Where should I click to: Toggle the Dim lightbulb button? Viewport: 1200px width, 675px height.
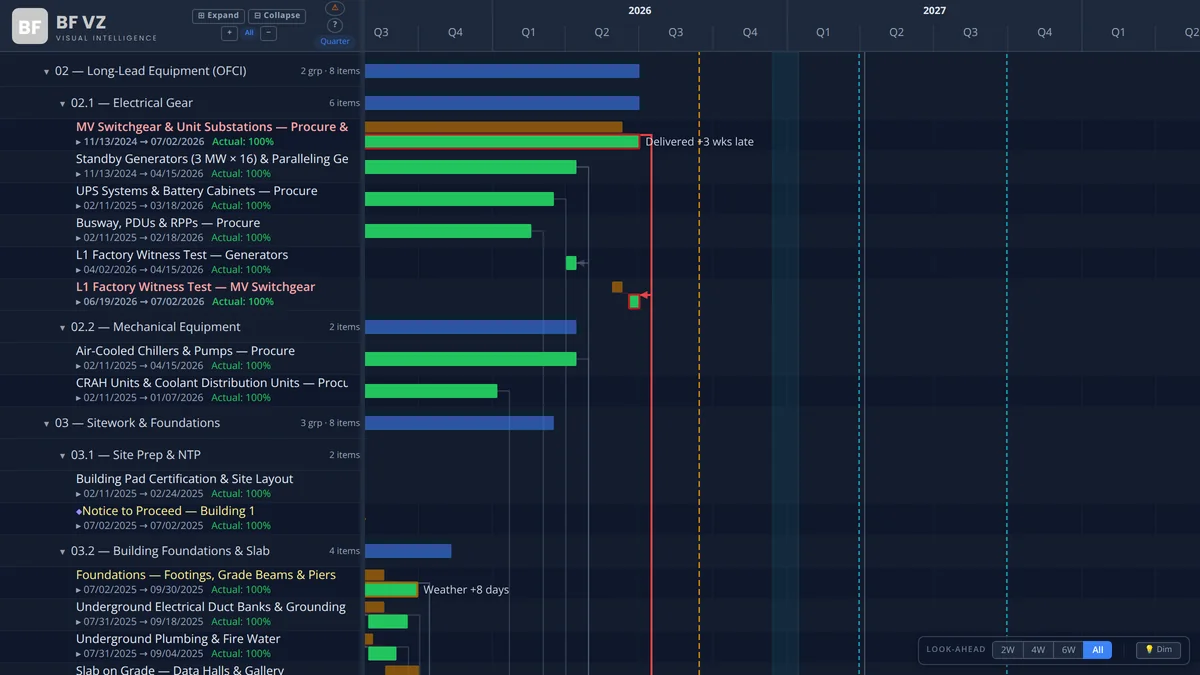point(1158,650)
